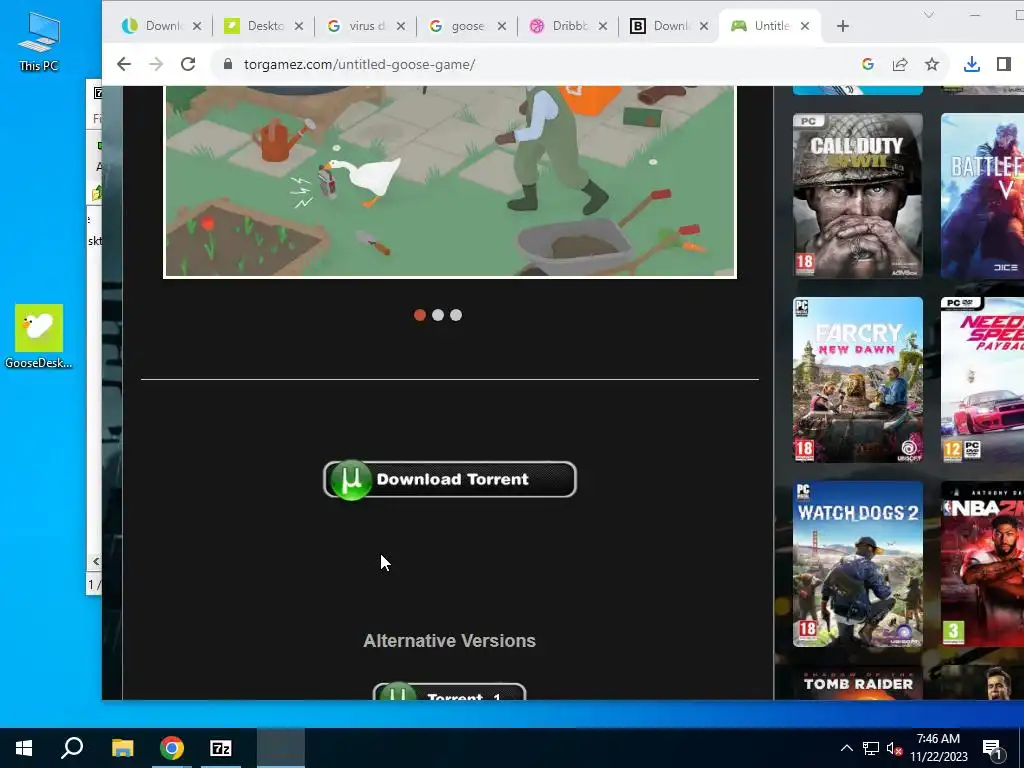Open the tab search chevron in Chrome
This screenshot has height=768, width=1024.
[x=929, y=14]
